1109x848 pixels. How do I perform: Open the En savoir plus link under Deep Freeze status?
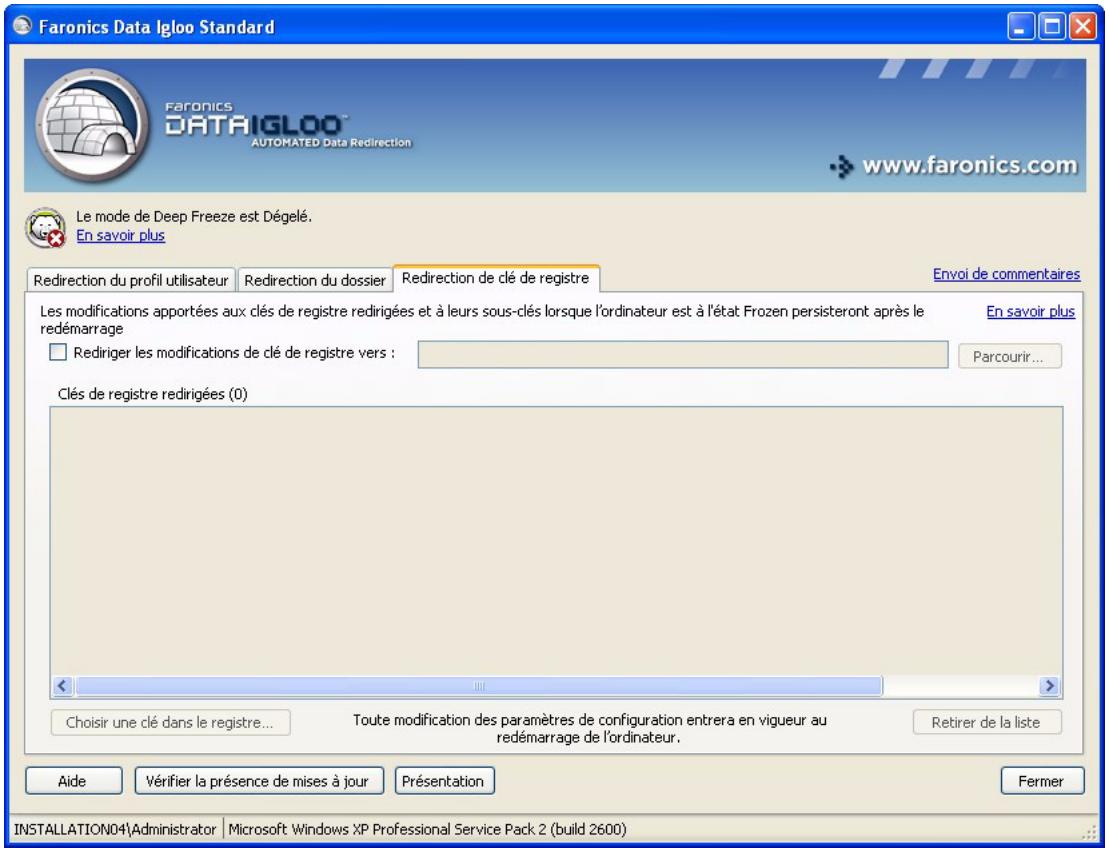(120, 236)
